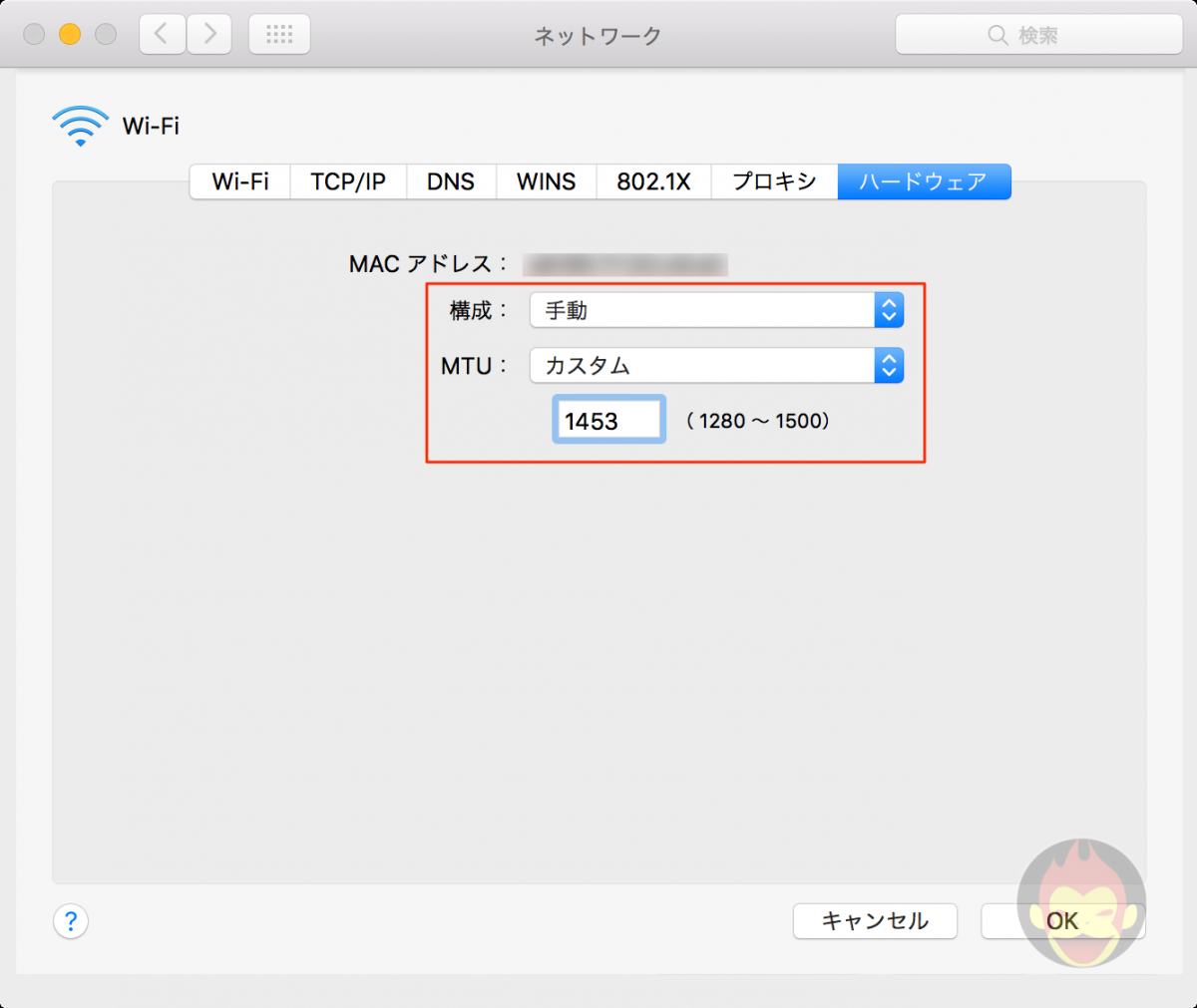Click the search magnifier icon

tap(997, 34)
